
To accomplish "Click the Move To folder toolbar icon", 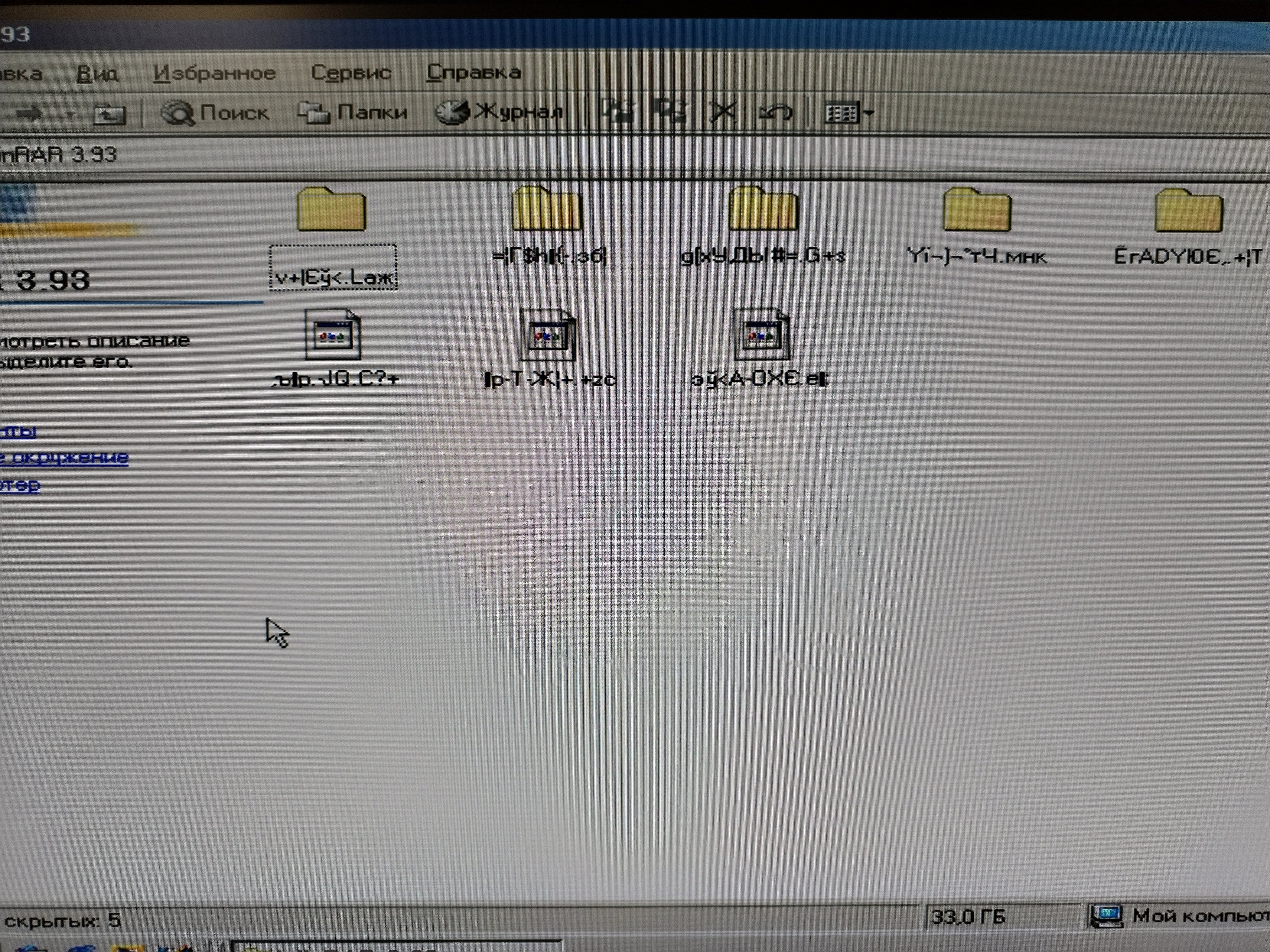I will (618, 110).
